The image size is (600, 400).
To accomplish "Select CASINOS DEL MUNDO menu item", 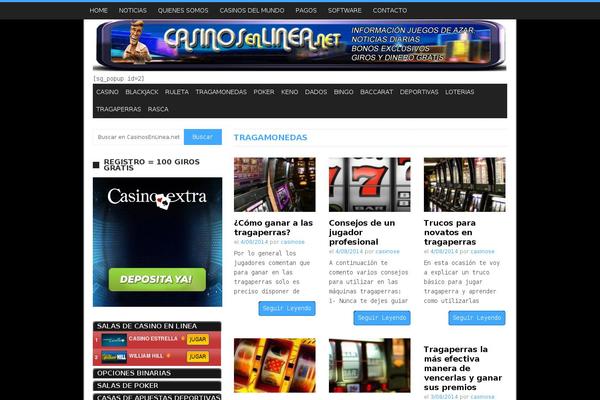I will click(x=252, y=10).
